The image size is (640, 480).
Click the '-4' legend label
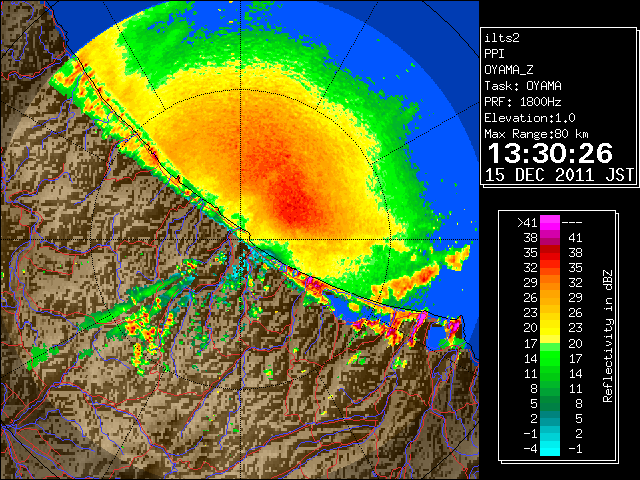(530, 449)
